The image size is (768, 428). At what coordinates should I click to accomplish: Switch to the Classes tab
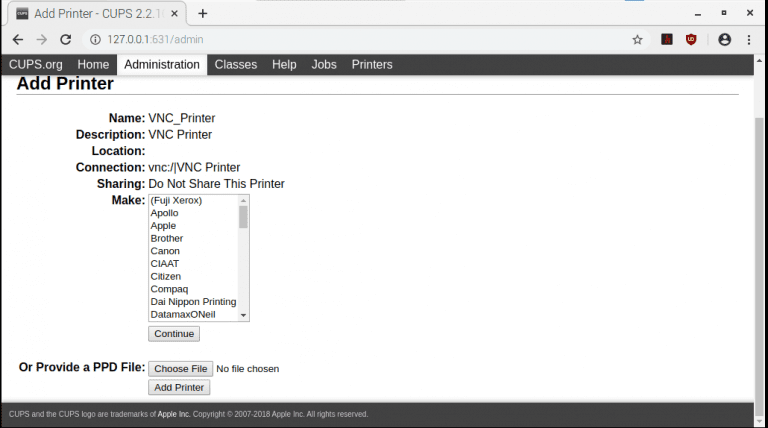tap(236, 64)
